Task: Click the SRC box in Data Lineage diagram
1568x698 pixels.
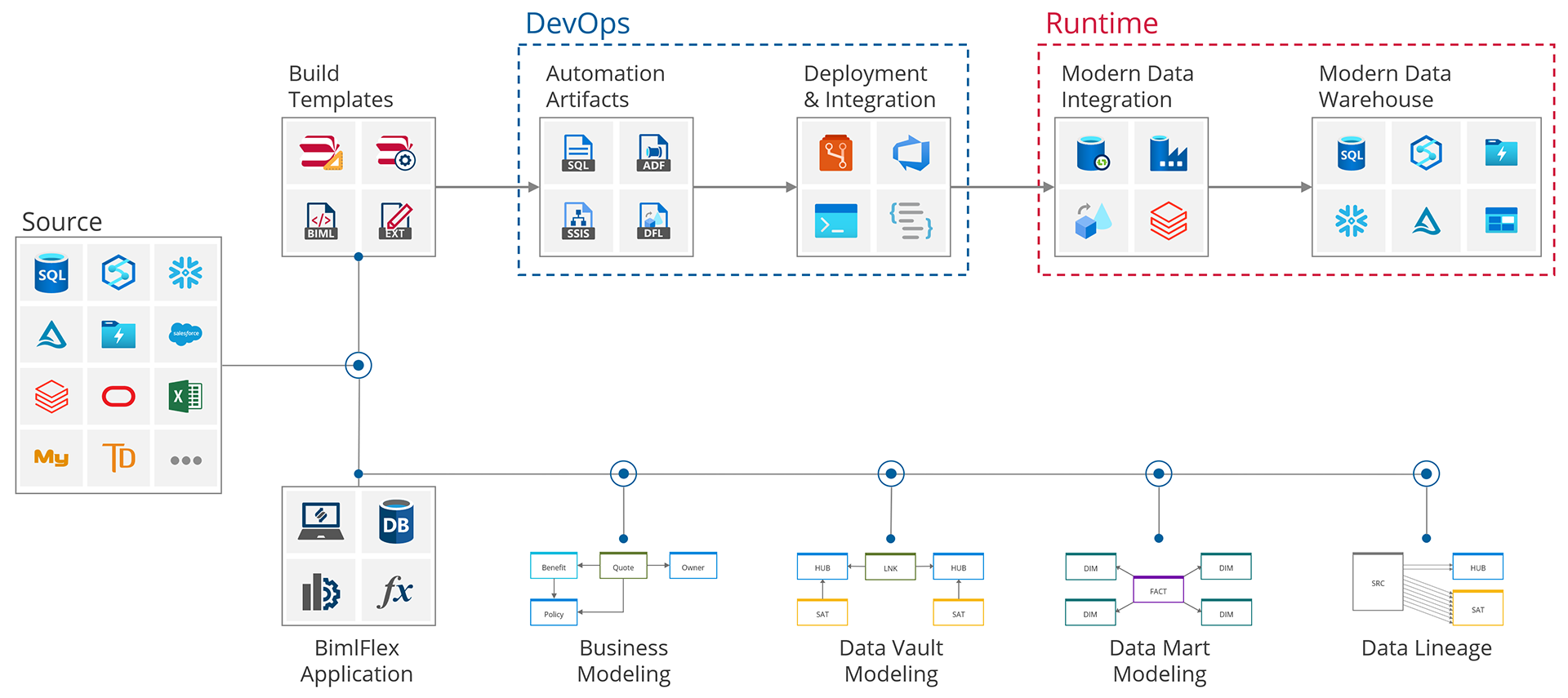Action: [1378, 583]
